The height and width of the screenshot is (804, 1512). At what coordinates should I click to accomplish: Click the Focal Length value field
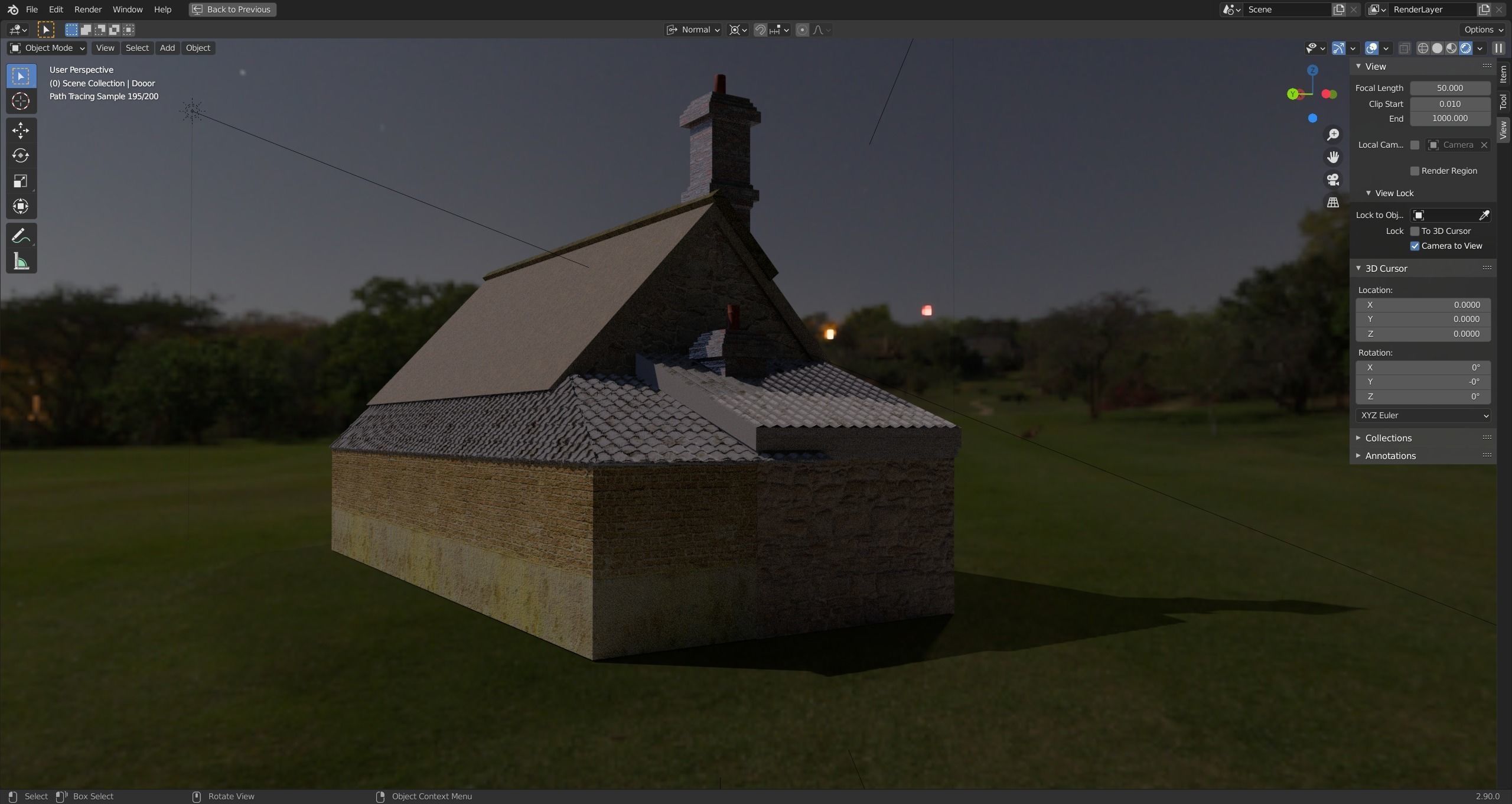(x=1450, y=88)
